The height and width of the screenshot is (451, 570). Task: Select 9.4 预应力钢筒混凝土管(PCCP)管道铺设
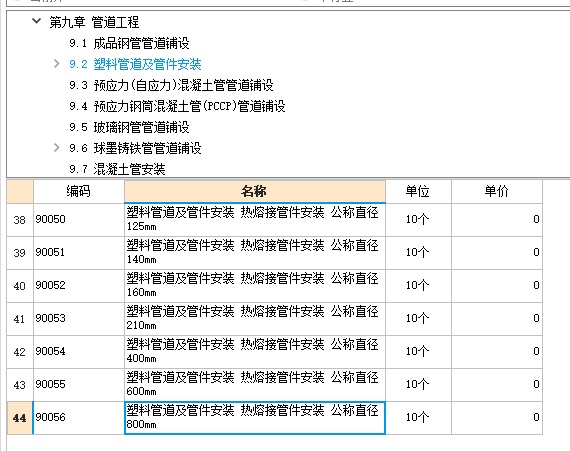click(x=177, y=106)
